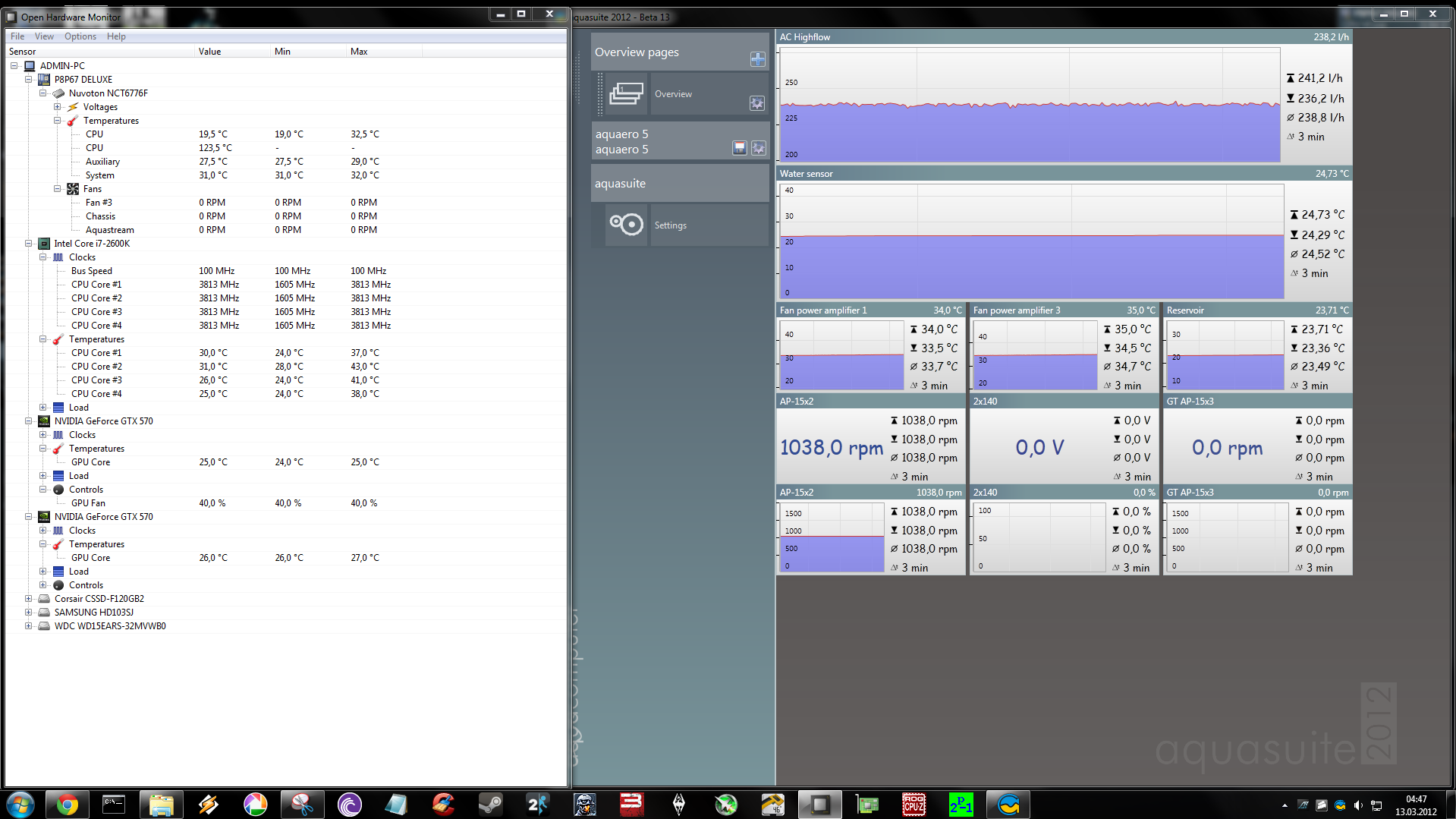The image size is (1456, 819).
Task: Select the Bus Speed row
Action: 285,271
